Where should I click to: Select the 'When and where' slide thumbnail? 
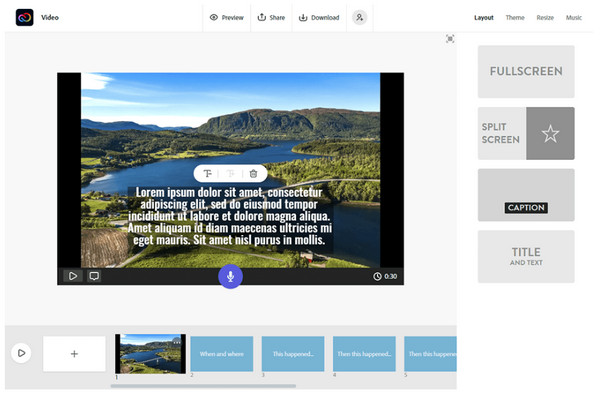(220, 354)
